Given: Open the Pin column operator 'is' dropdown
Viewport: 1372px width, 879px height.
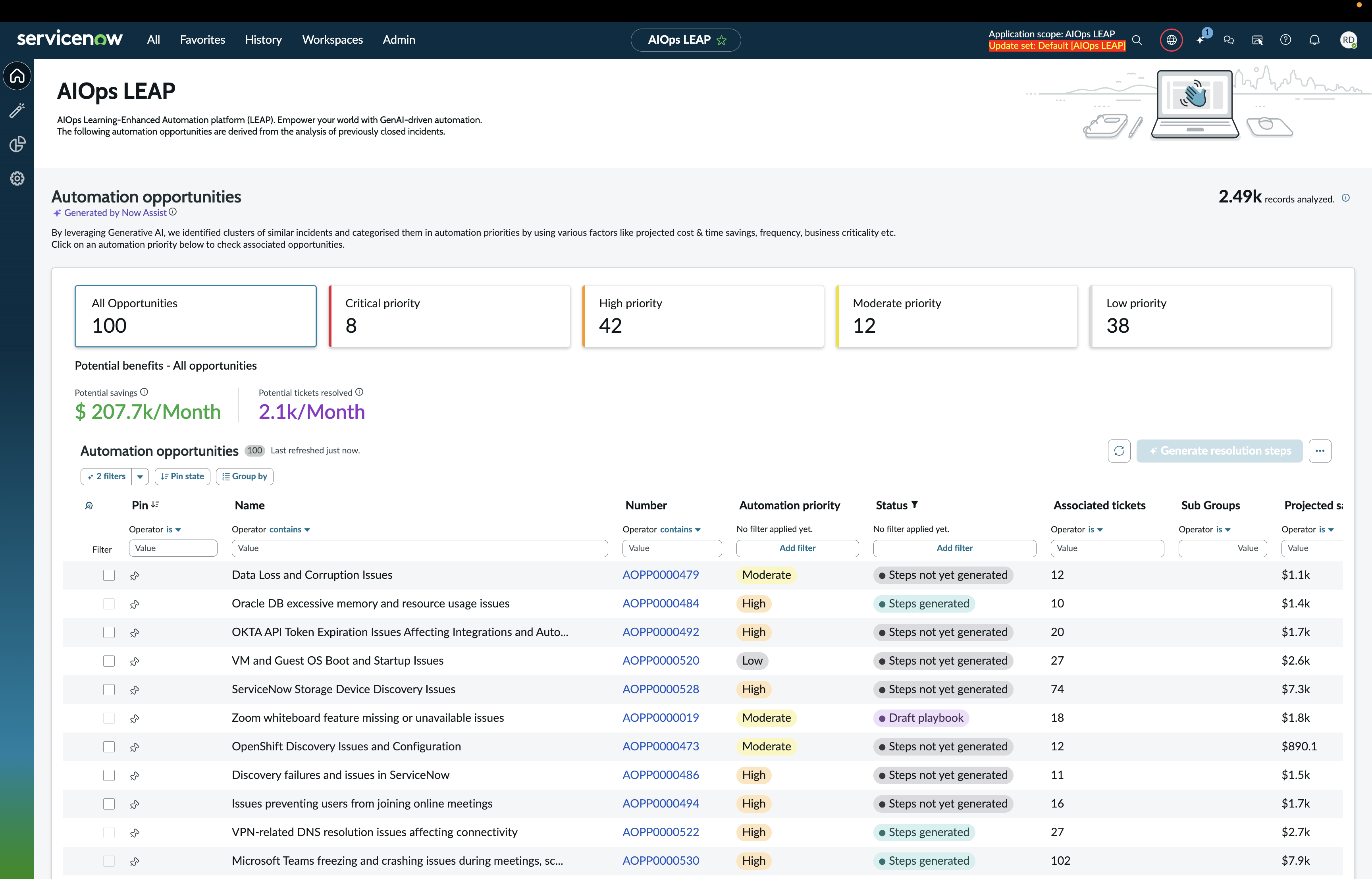Looking at the screenshot, I should (173, 530).
